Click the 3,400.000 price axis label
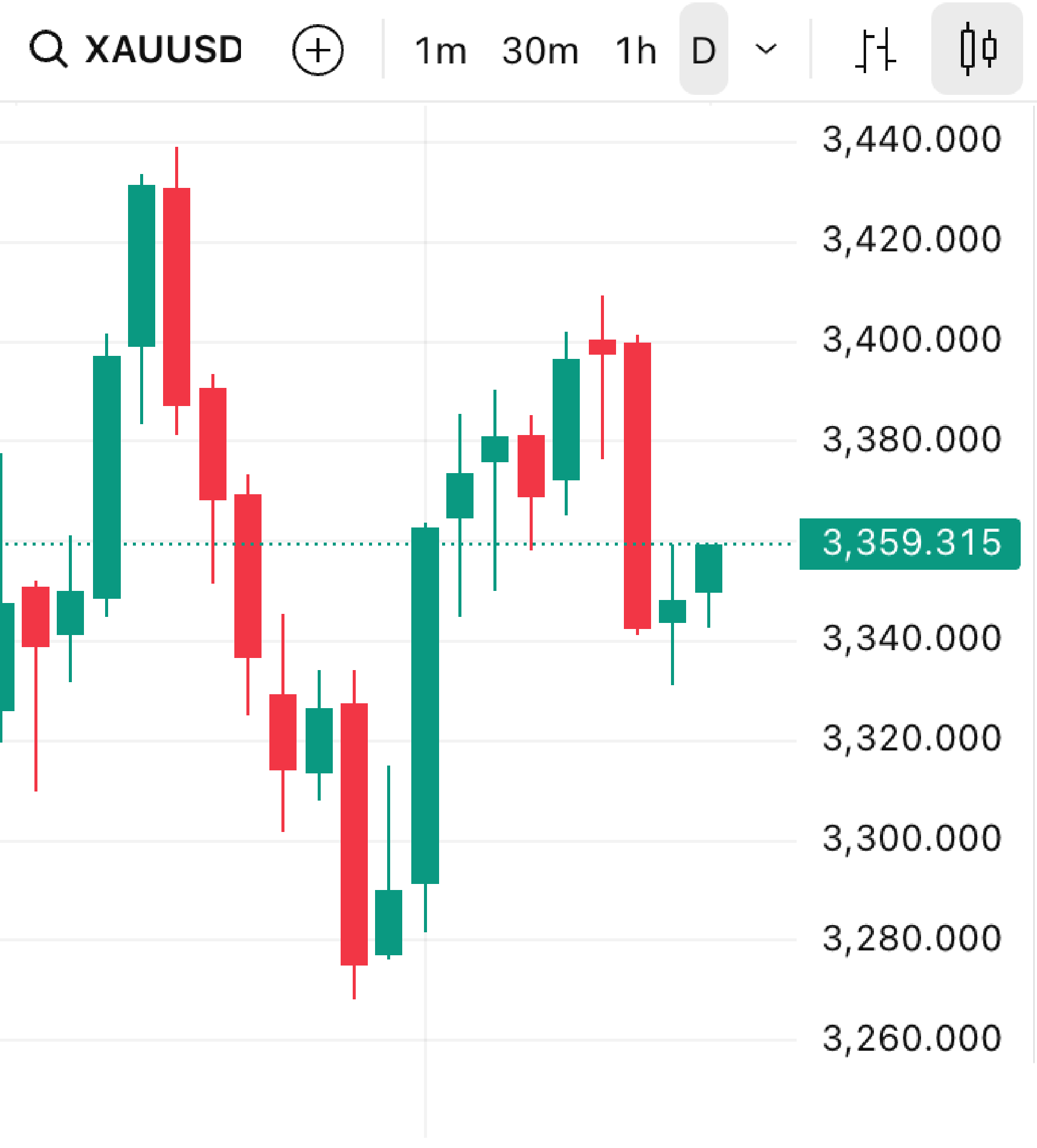This screenshot has width=1037, height=1148. tap(911, 340)
